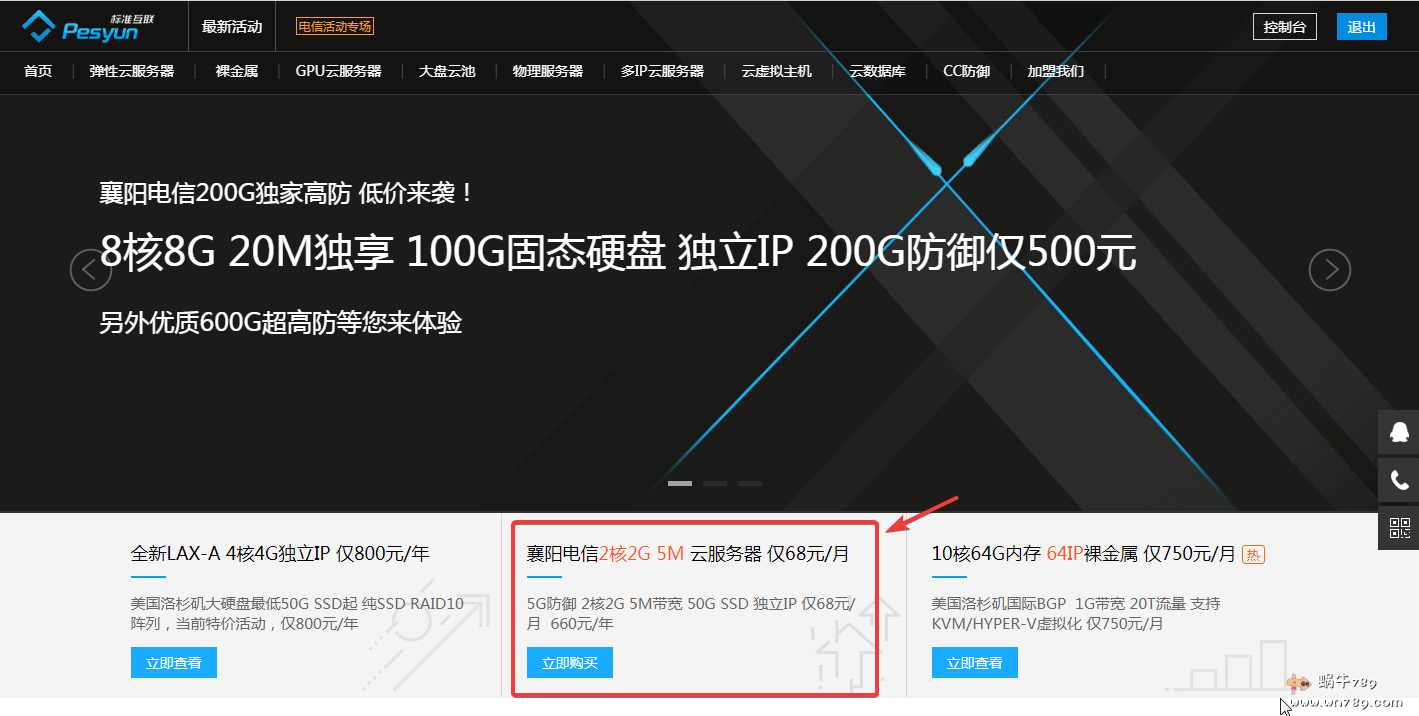This screenshot has width=1419, height=716.
Task: Open GPU云服务器 menu item
Action: 338,71
